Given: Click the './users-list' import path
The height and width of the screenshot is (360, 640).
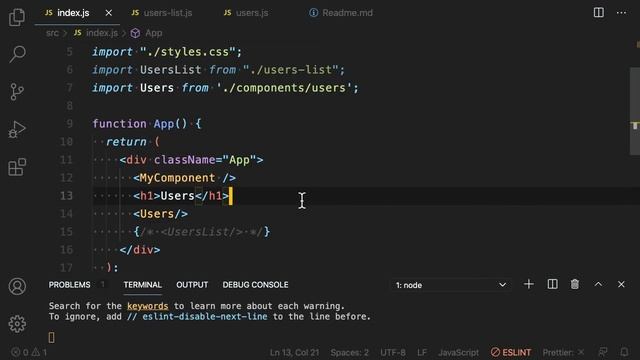Looking at the screenshot, I should (291, 70).
